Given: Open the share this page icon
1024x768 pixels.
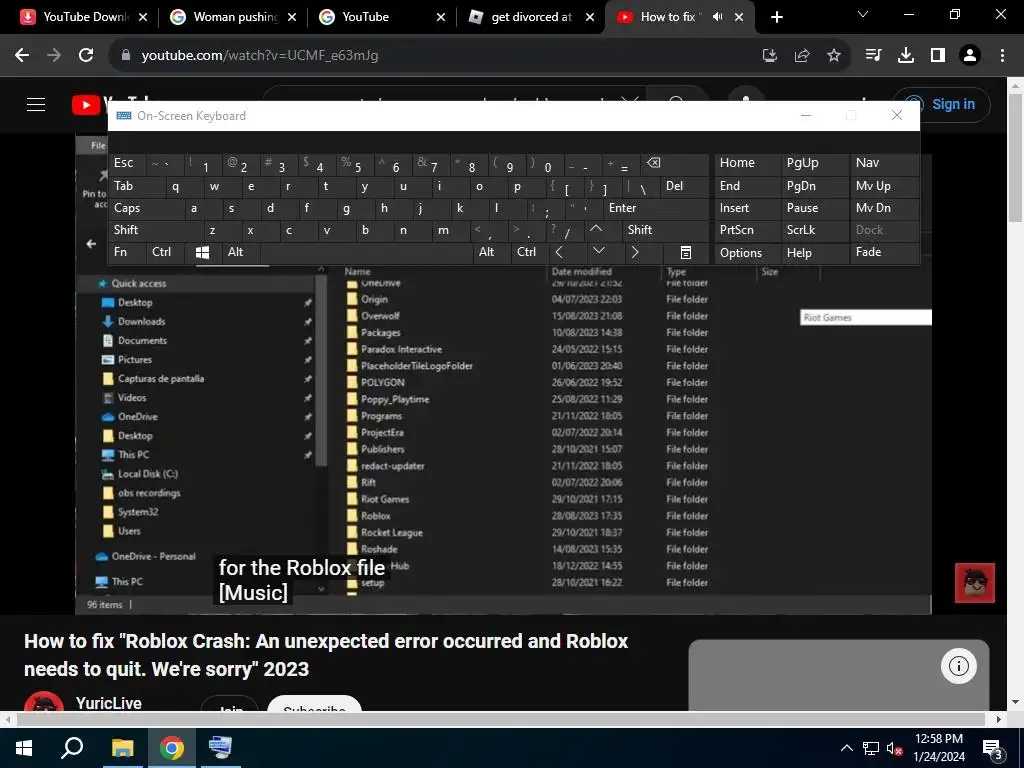Looking at the screenshot, I should coord(802,56).
